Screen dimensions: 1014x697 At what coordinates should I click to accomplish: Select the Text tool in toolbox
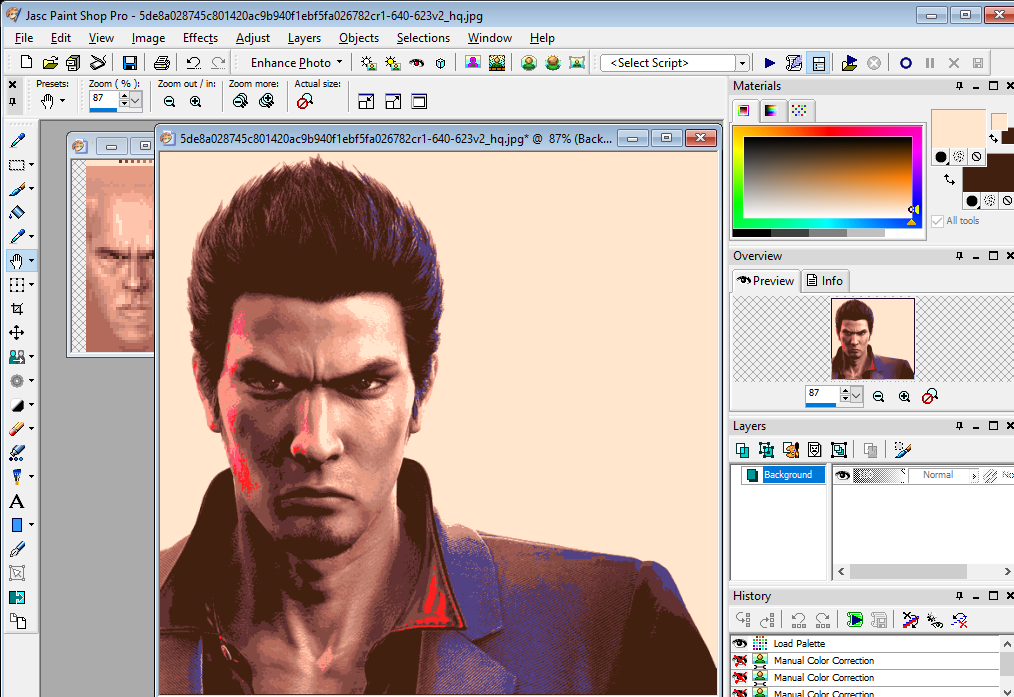click(x=17, y=501)
